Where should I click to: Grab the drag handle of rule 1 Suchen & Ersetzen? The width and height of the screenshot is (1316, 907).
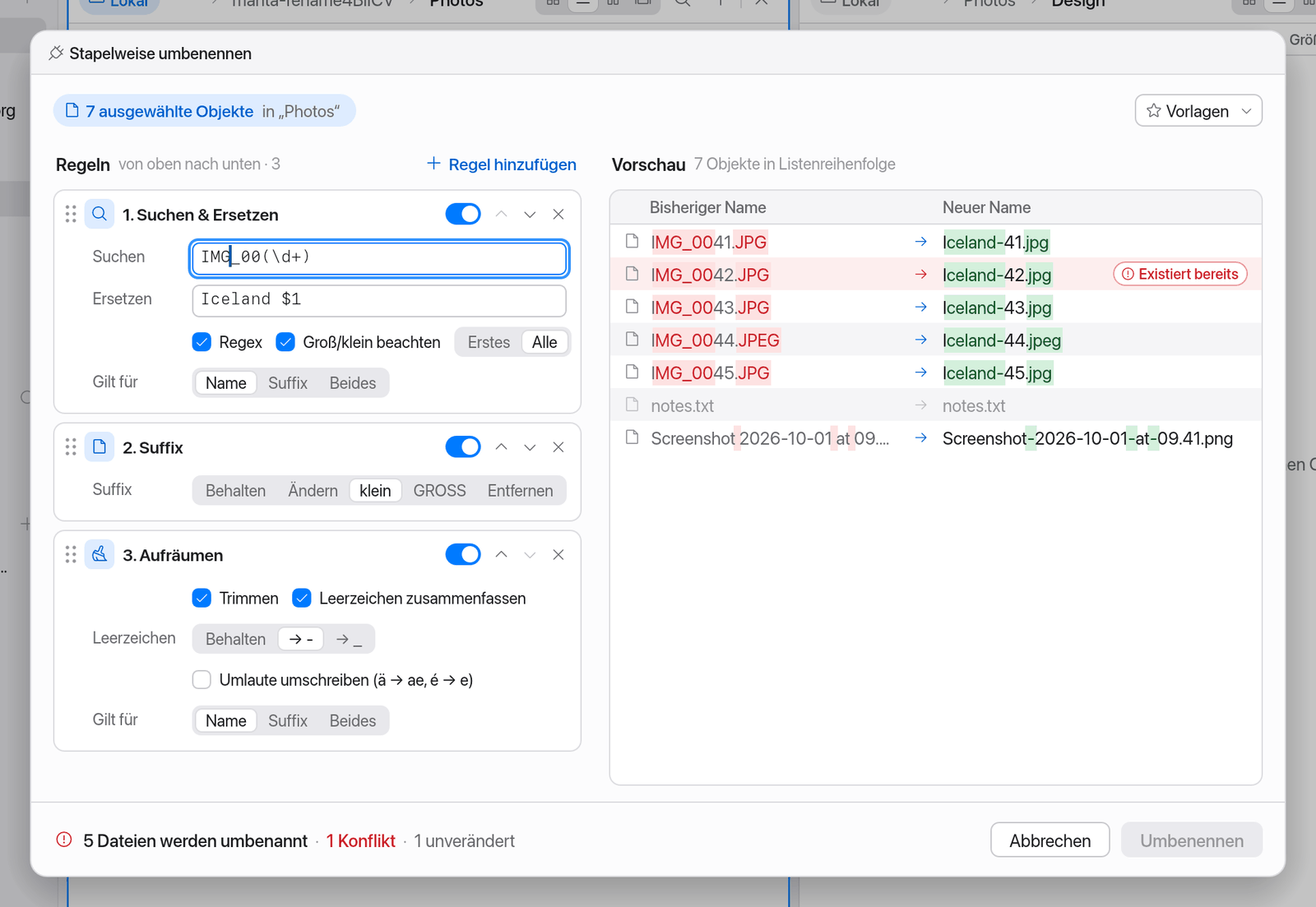71,215
